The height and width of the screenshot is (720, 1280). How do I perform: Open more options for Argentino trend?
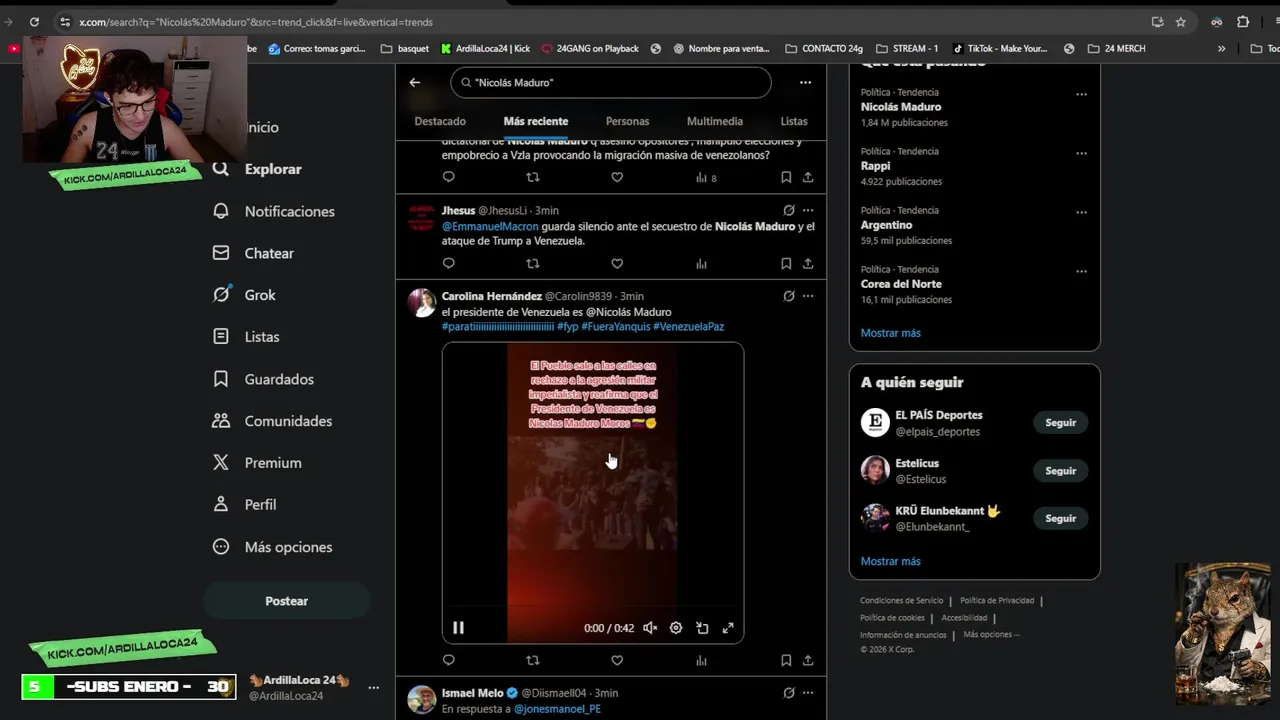(1081, 212)
